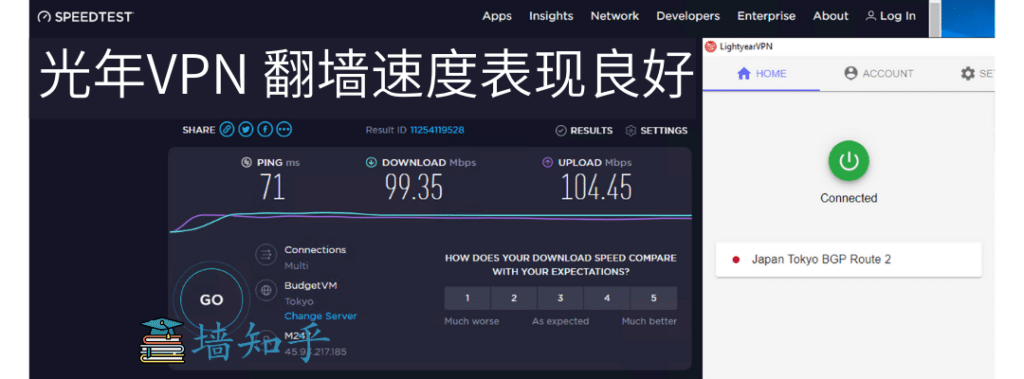The height and width of the screenshot is (379, 1024).
Task: Click the Multi connections label
Action: (296, 266)
